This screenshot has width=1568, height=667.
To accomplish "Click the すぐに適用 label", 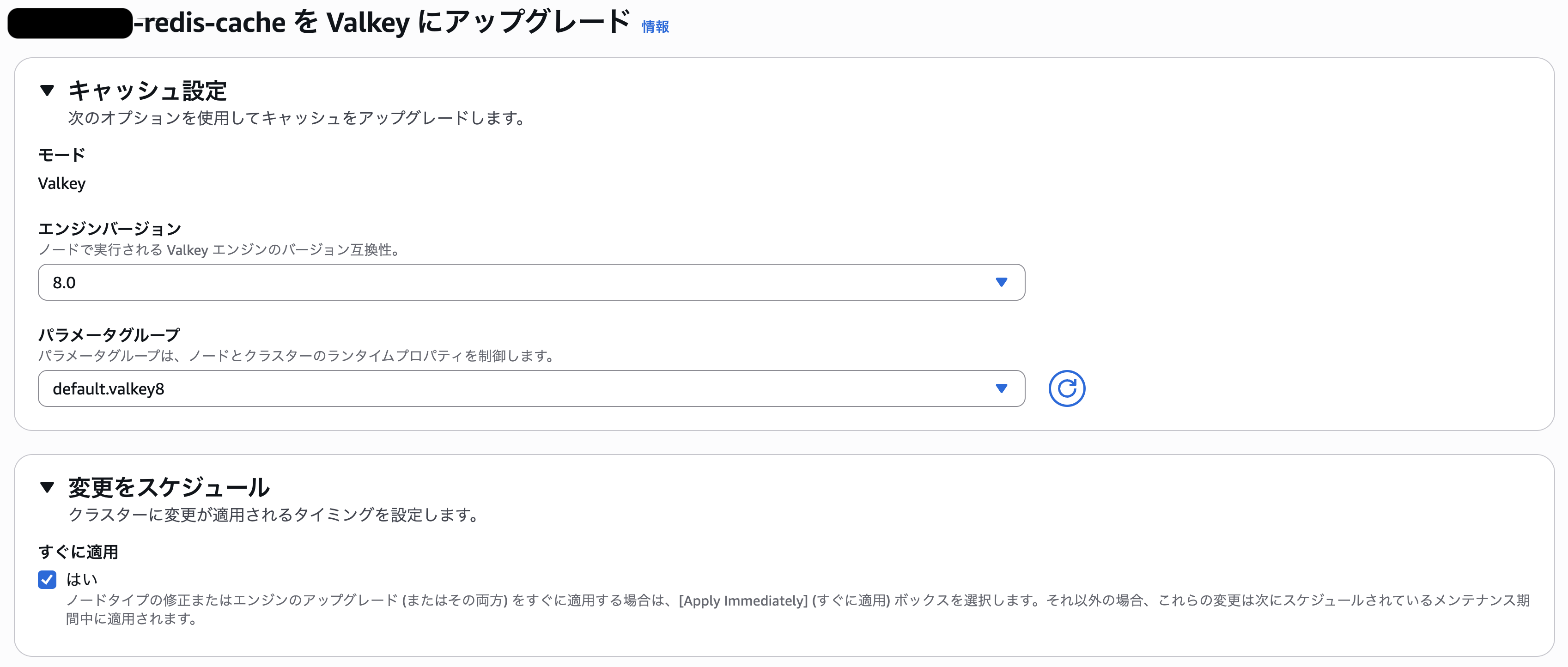I will (x=78, y=552).
